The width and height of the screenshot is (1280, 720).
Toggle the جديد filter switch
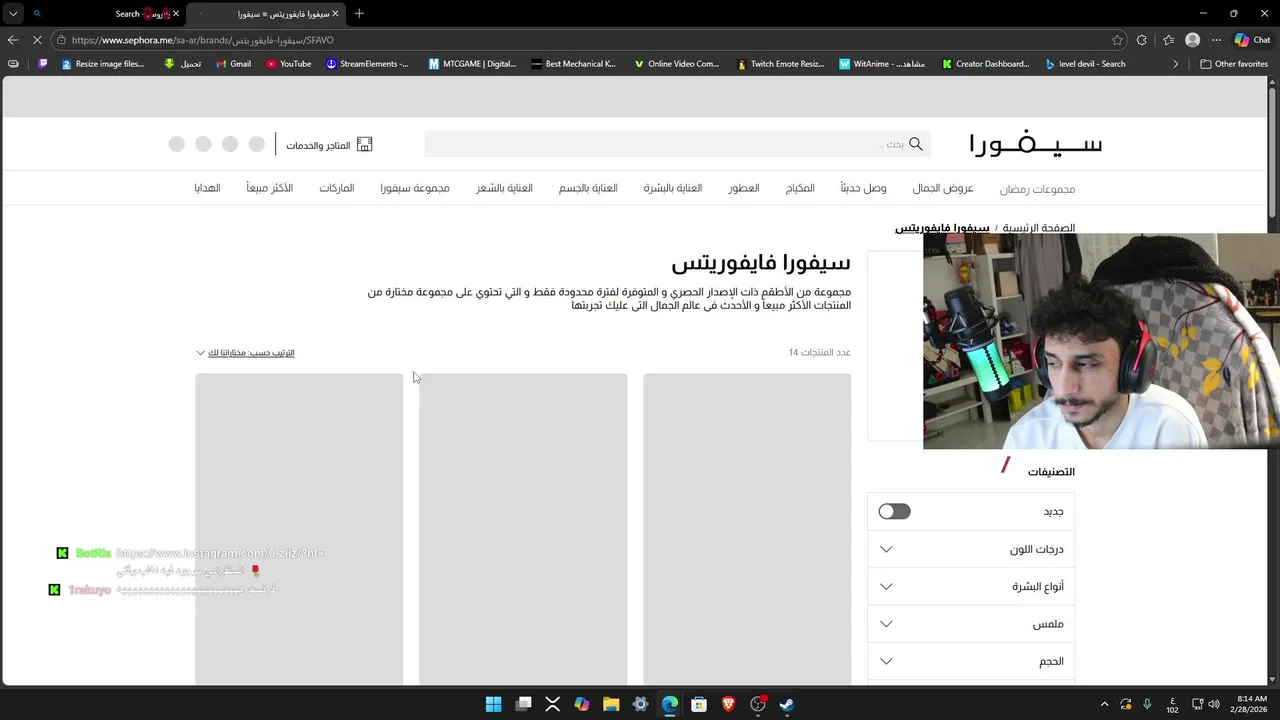click(894, 511)
